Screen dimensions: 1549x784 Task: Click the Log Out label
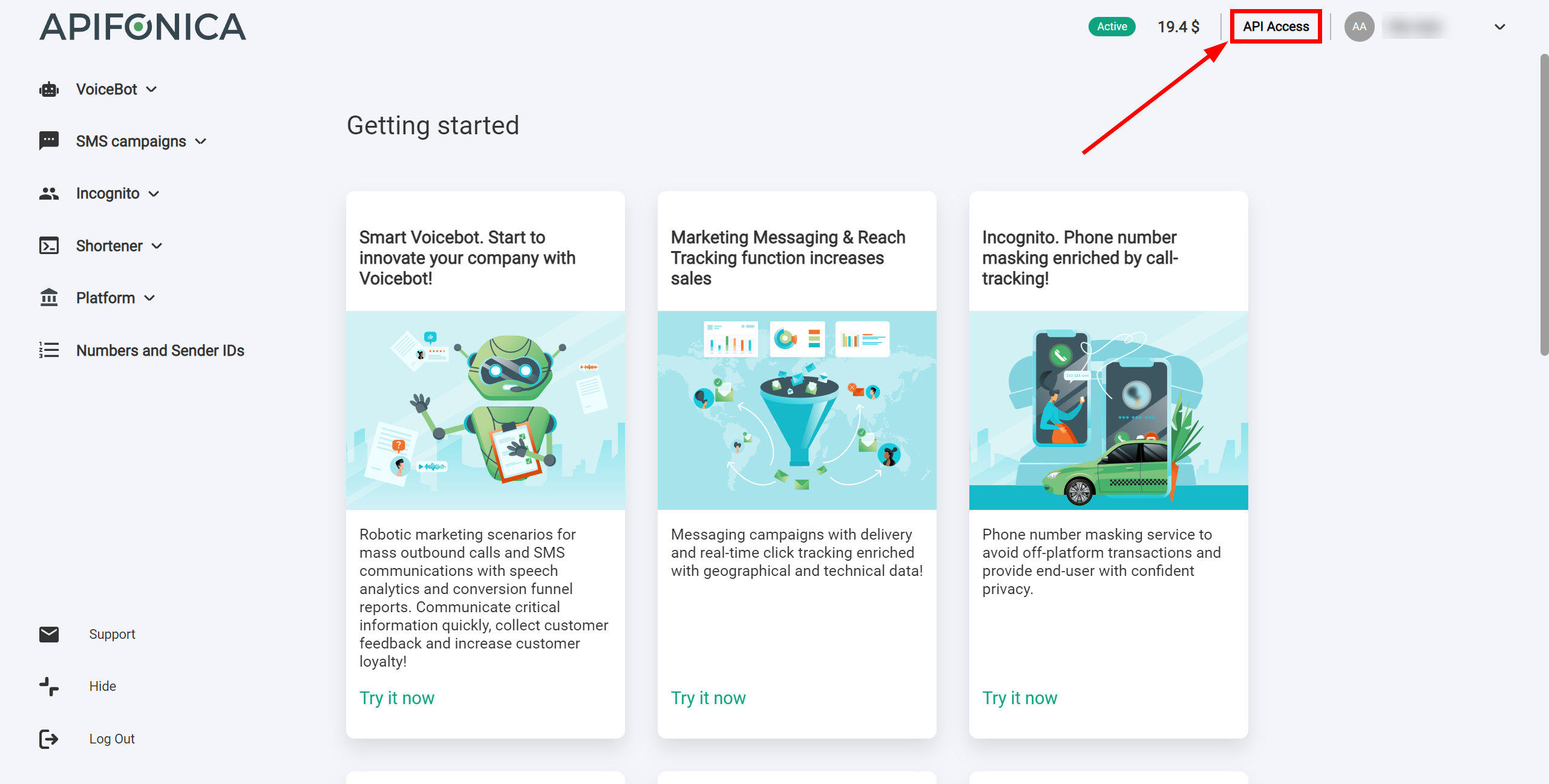click(112, 739)
